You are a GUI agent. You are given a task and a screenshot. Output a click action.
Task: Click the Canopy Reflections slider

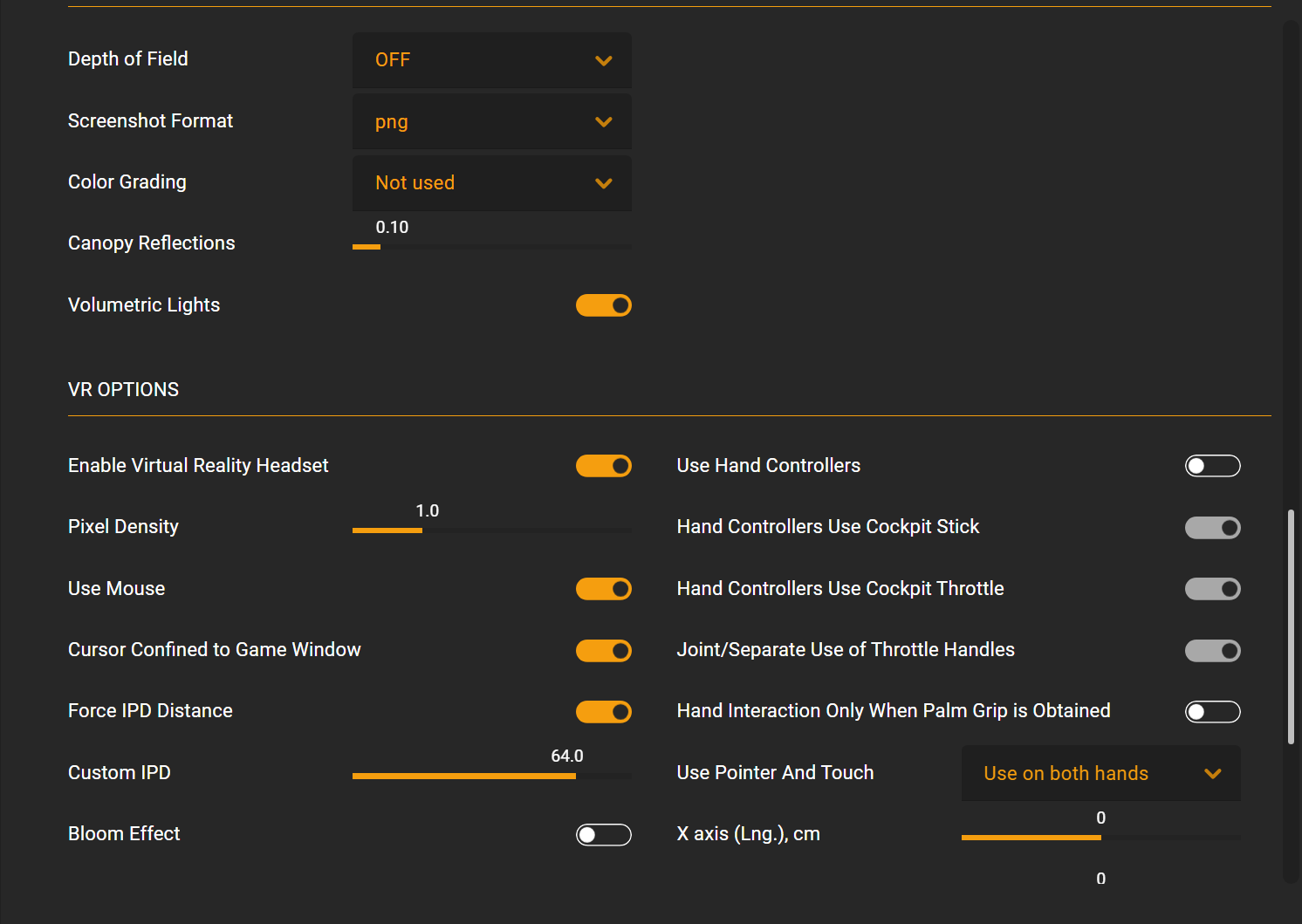[x=491, y=247]
